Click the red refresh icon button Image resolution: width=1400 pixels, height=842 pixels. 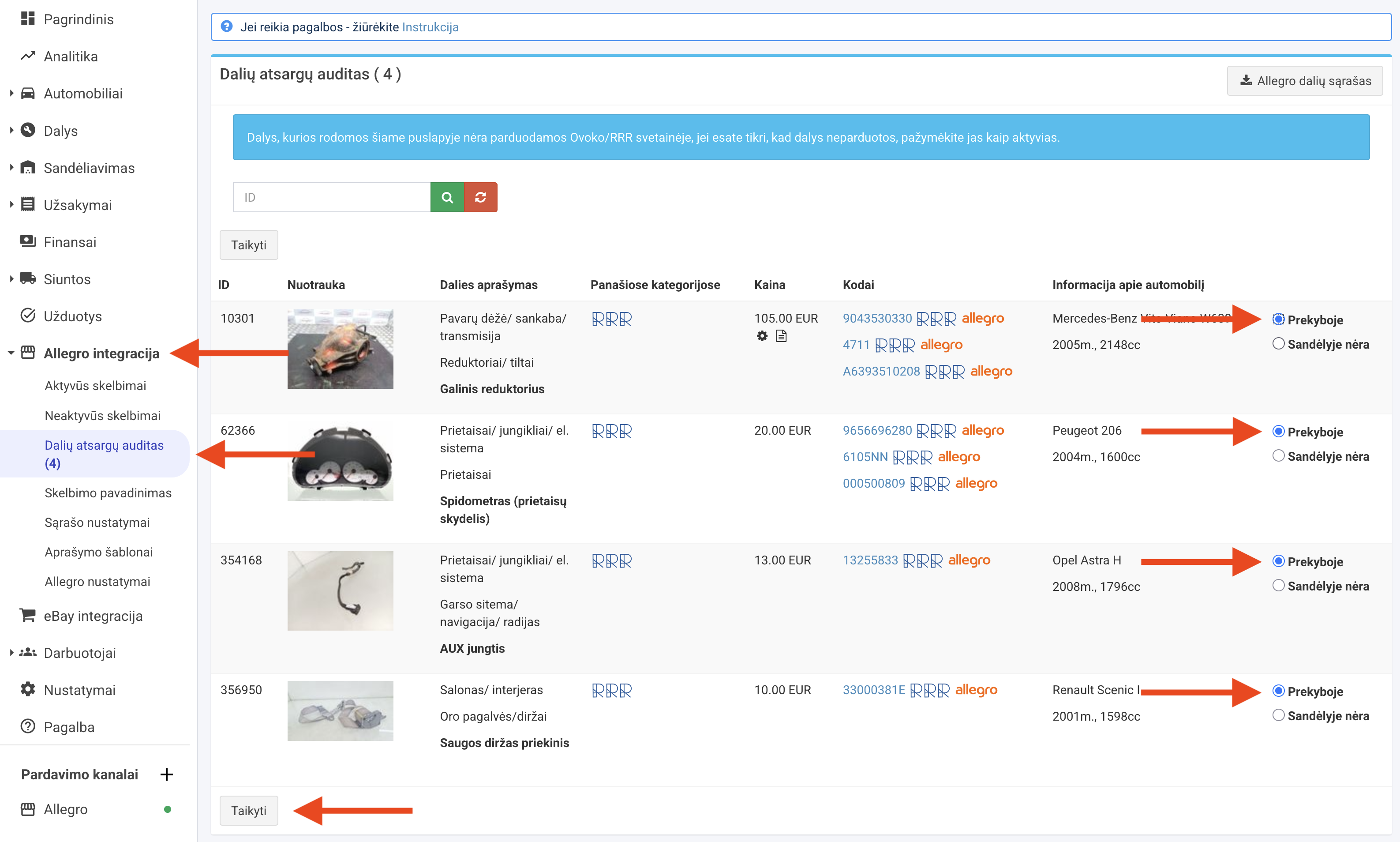[x=480, y=197]
